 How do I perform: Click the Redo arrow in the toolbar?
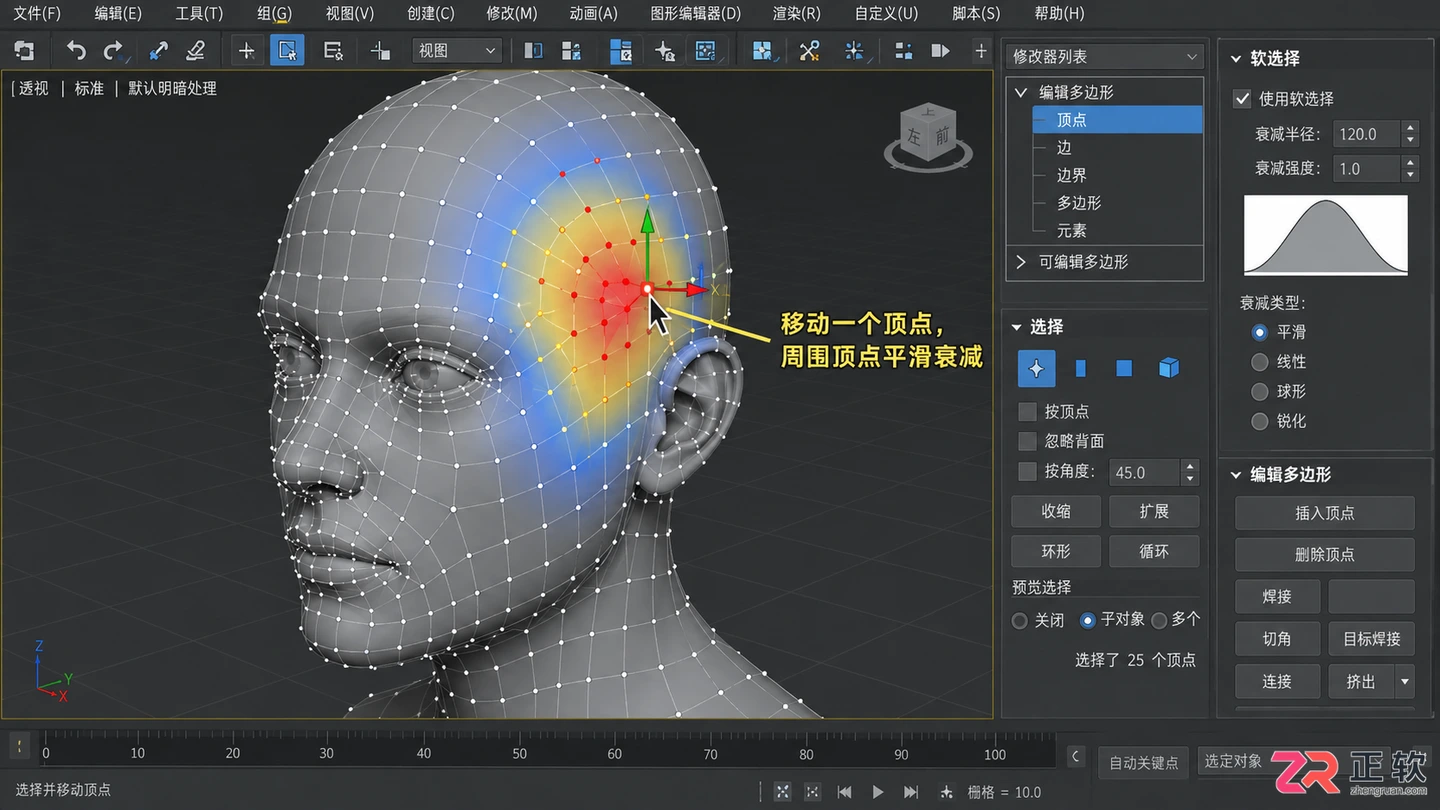pyautogui.click(x=113, y=50)
